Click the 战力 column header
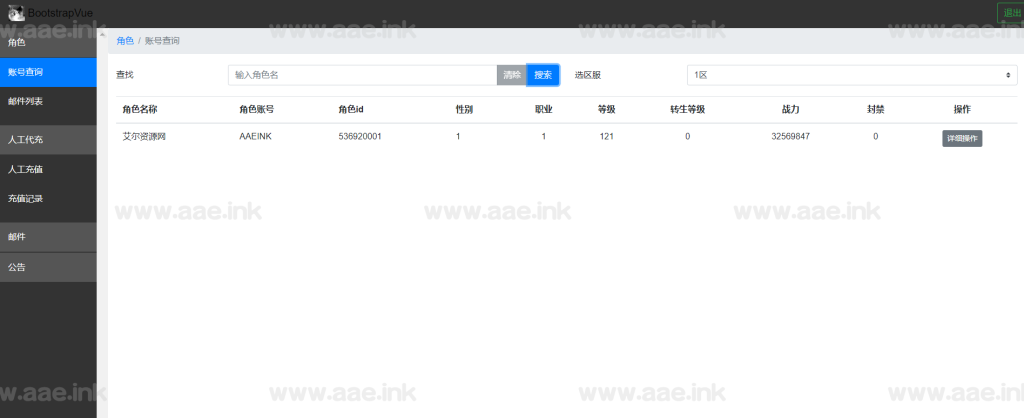1024x418 pixels. click(x=790, y=109)
